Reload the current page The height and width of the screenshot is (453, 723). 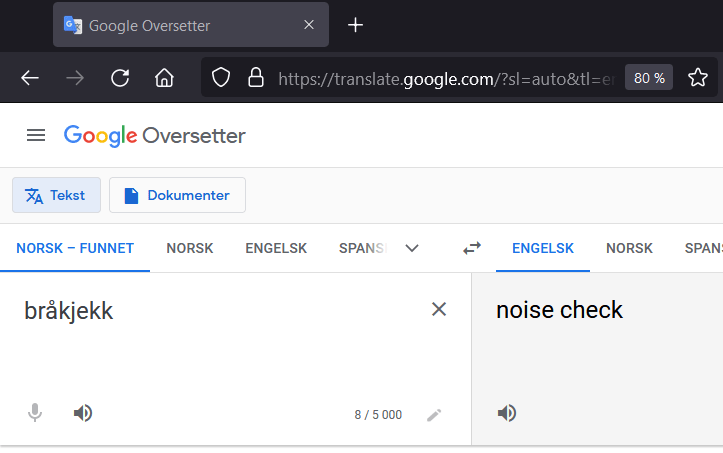[x=120, y=78]
